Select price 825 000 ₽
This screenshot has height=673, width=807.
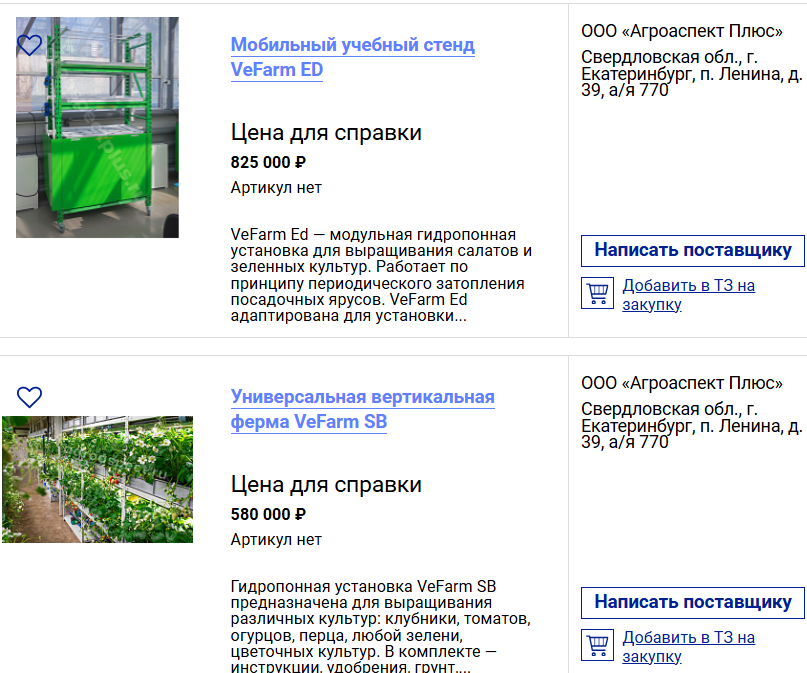click(268, 162)
